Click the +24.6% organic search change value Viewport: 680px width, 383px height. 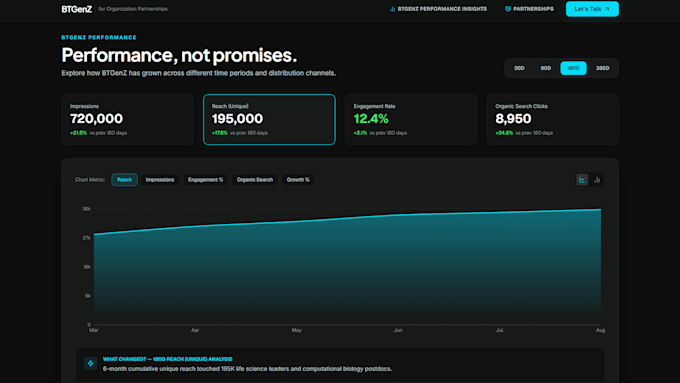tap(504, 133)
